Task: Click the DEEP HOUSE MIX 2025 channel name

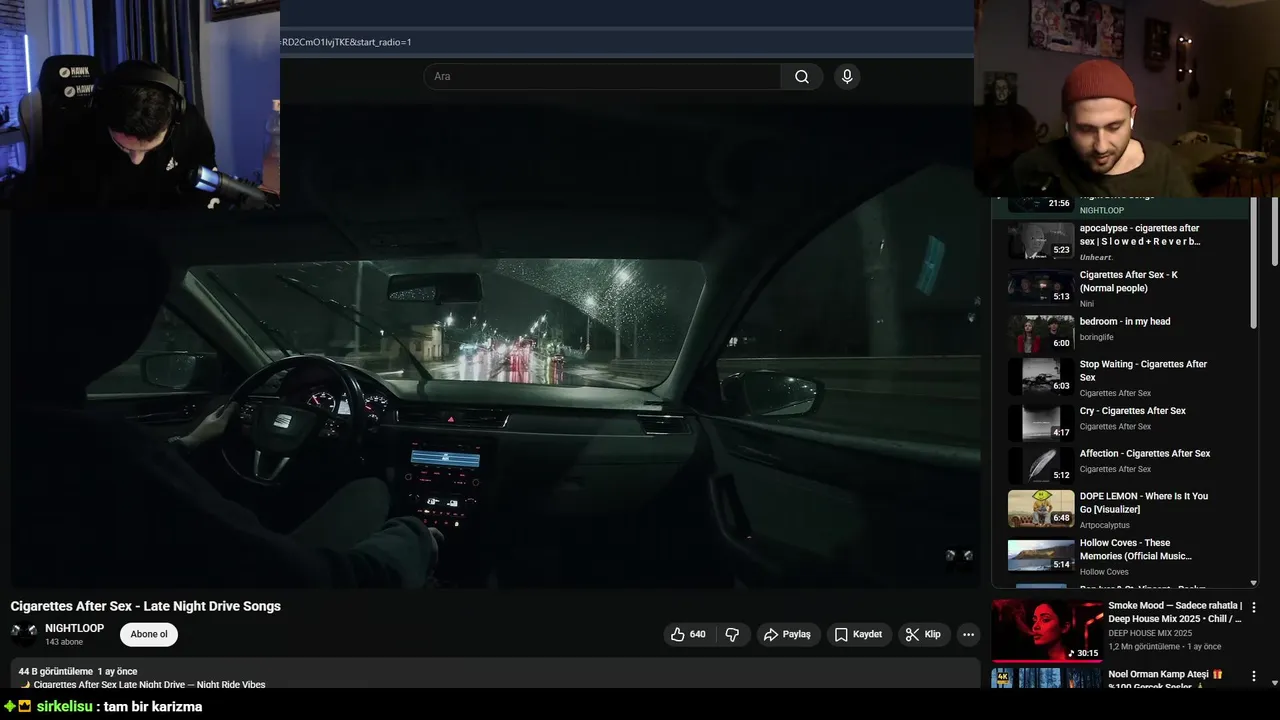Action: point(1150,633)
